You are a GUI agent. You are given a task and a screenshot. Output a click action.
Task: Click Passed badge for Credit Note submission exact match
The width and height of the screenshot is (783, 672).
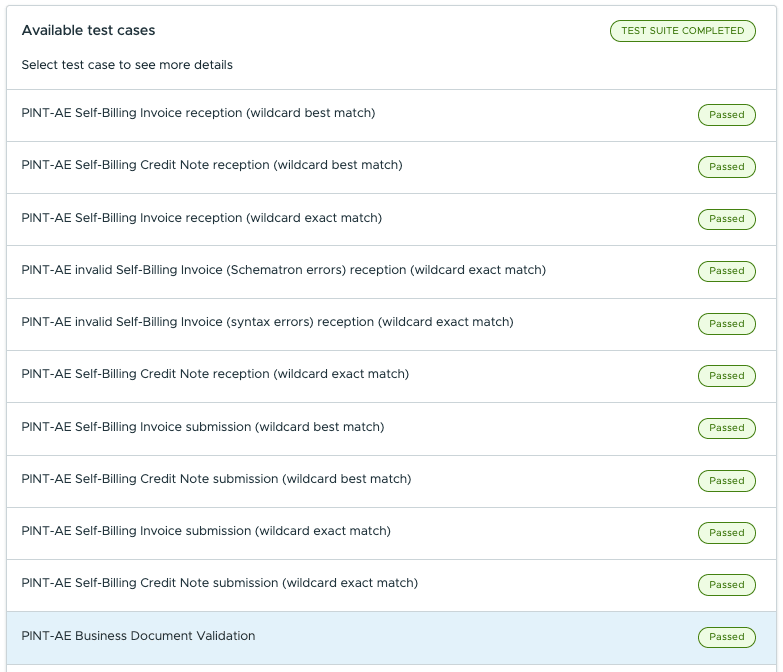727,585
